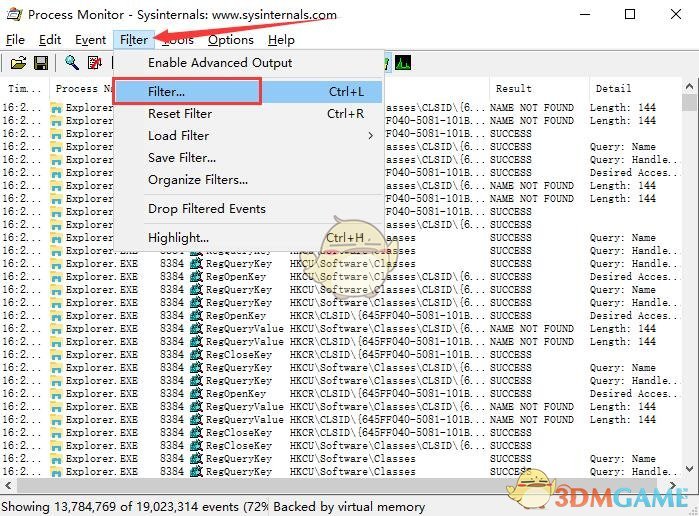Toggle the profiling events green graph icon
Screen dimensions: 699x516
pyautogui.click(x=403, y=63)
